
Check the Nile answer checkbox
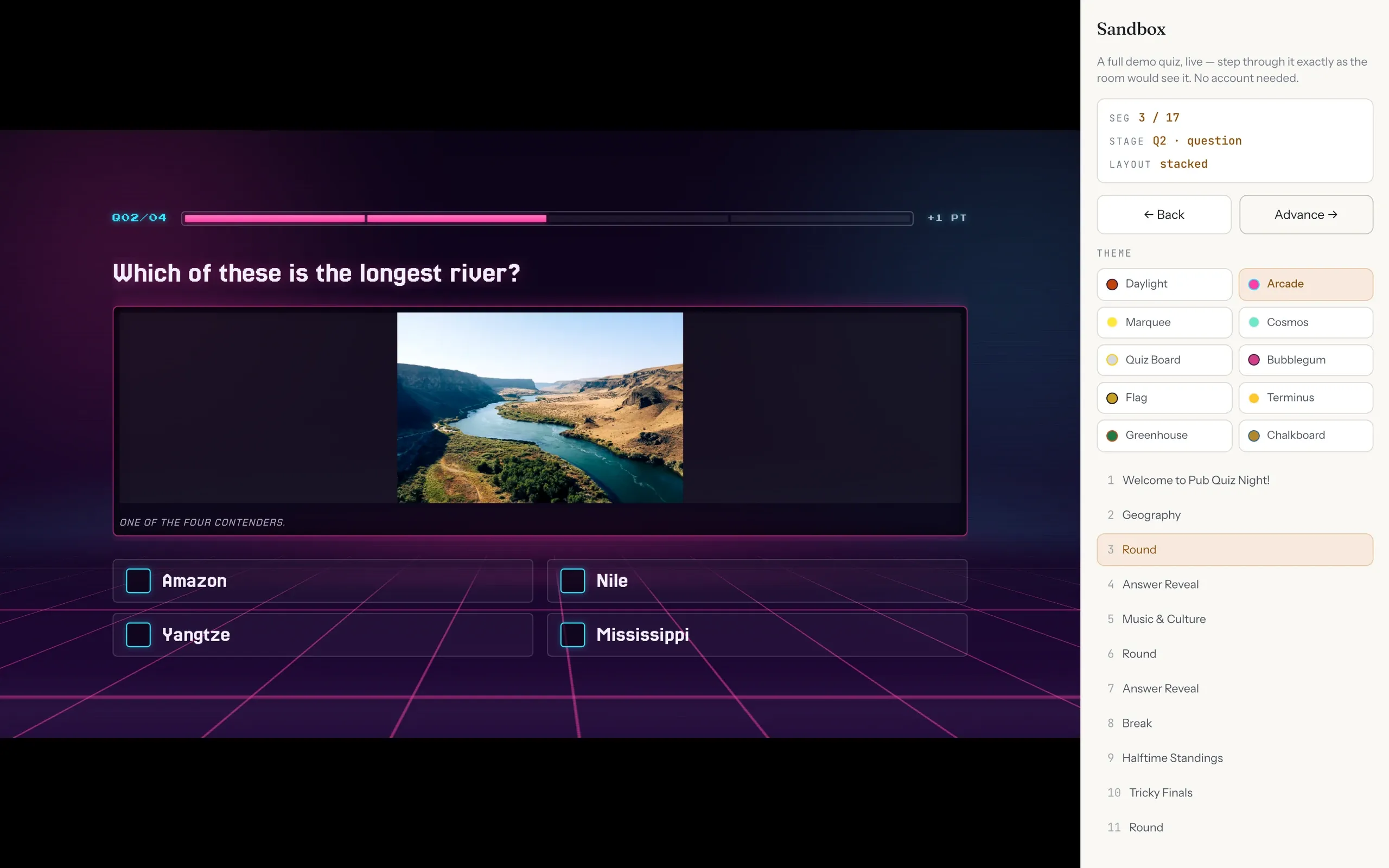[x=572, y=580]
